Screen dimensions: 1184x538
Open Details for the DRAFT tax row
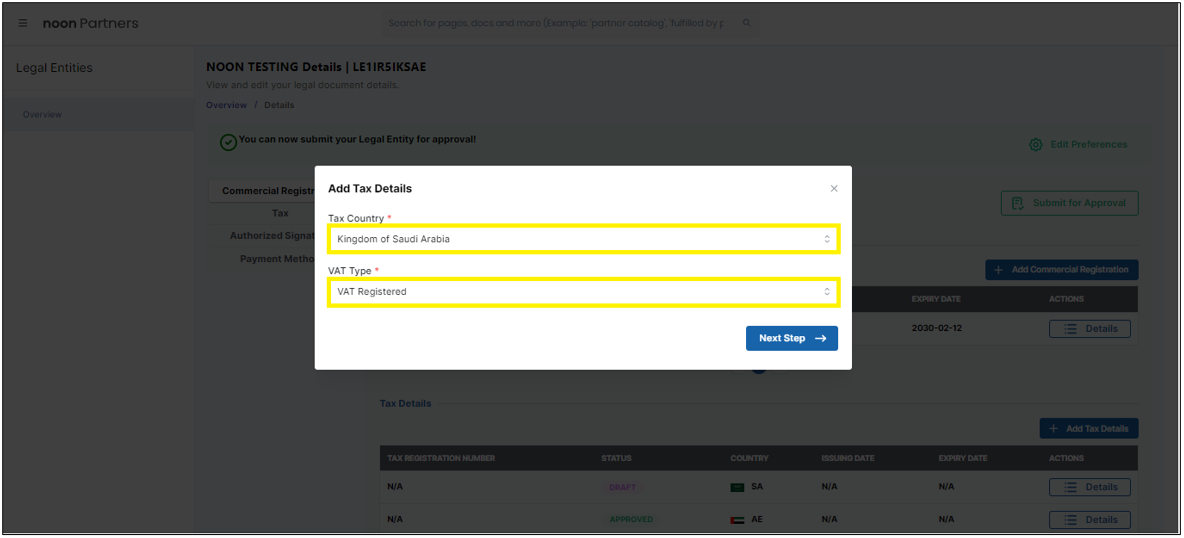(1089, 488)
